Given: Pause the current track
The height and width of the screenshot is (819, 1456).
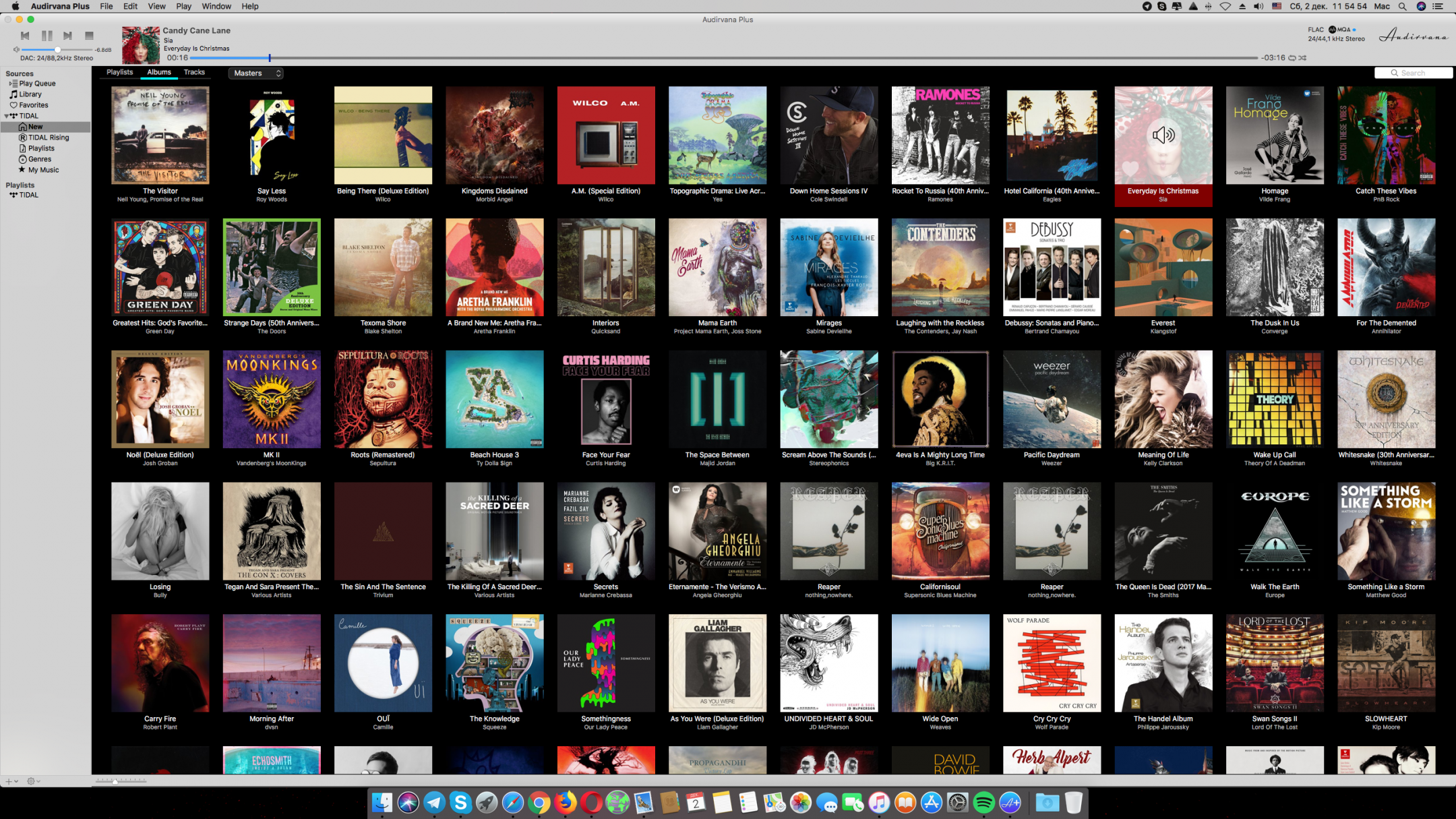Looking at the screenshot, I should pyautogui.click(x=47, y=35).
